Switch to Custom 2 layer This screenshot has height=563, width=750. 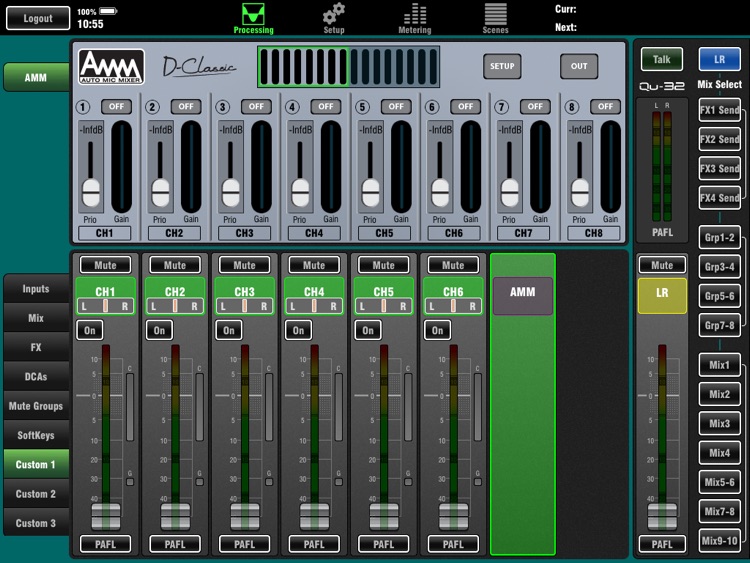pyautogui.click(x=36, y=494)
